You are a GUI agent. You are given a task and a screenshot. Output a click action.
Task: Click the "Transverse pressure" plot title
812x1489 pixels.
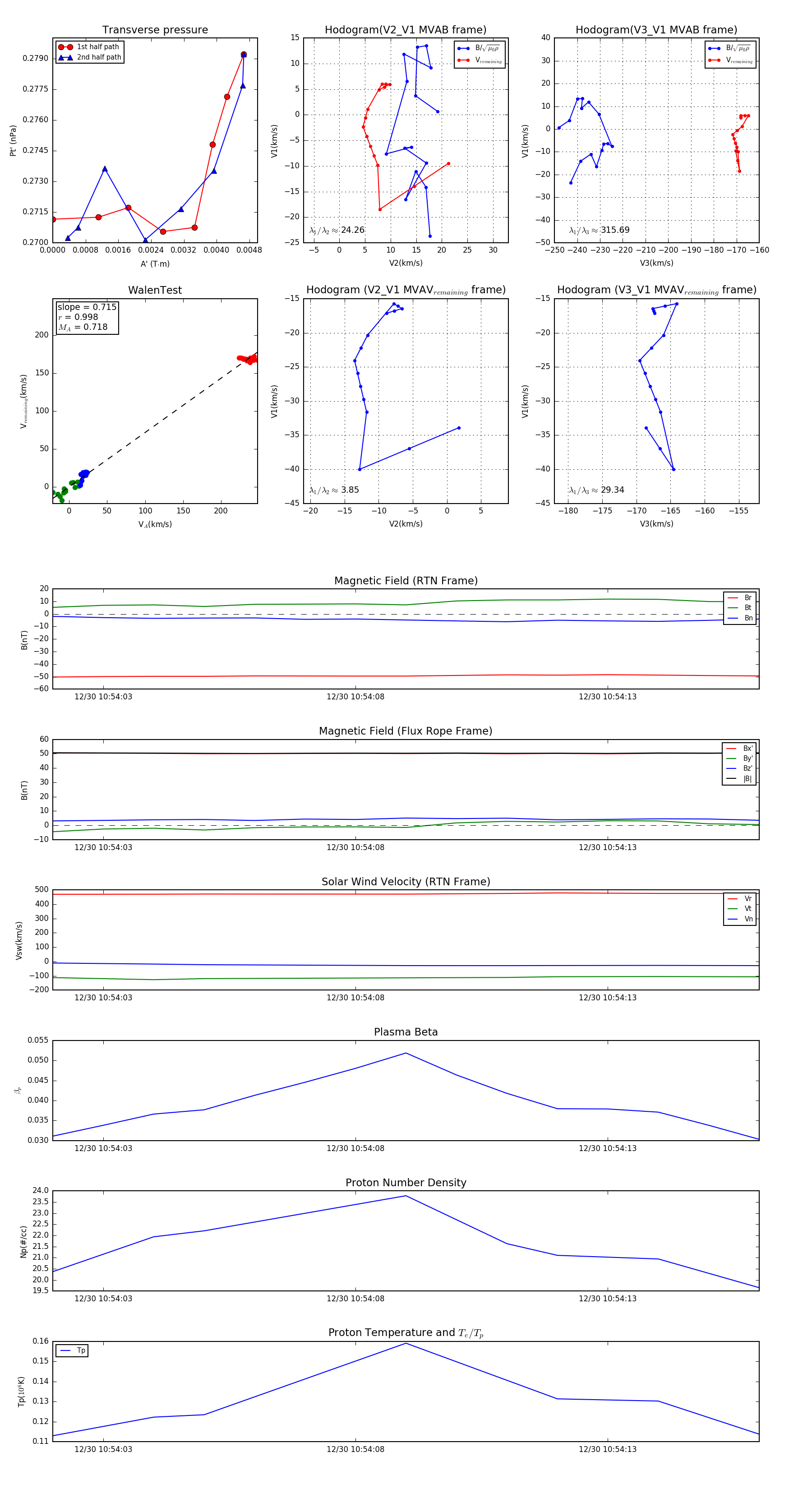point(155,30)
